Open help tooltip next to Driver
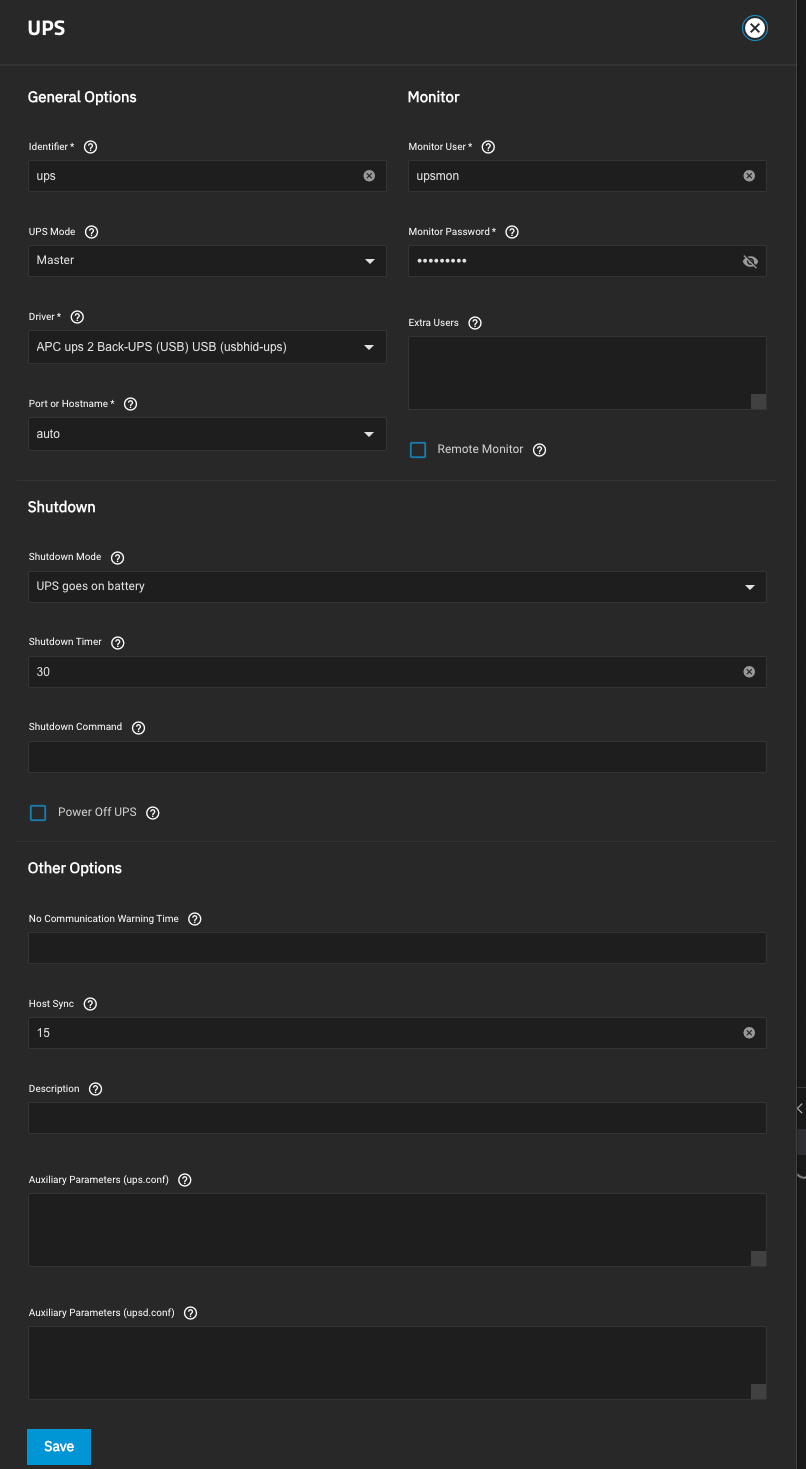Screen dimensions: 806x1469 click(78, 317)
